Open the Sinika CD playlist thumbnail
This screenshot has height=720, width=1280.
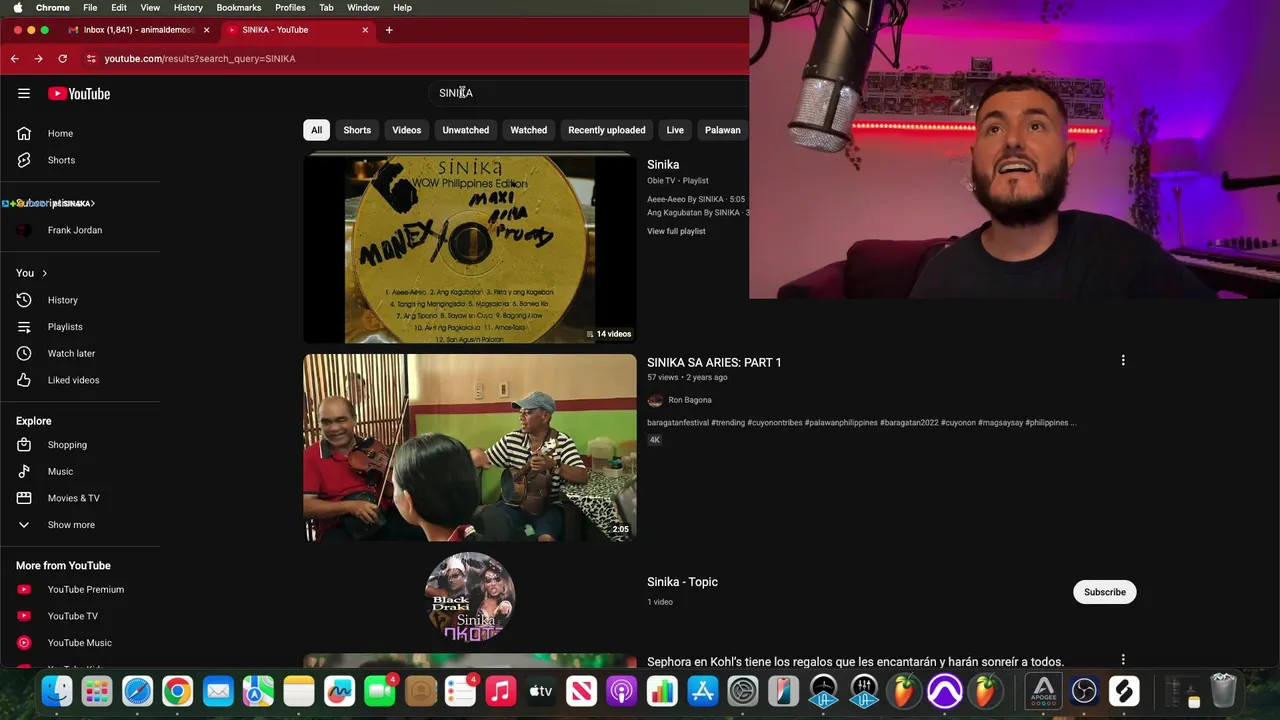(x=470, y=249)
